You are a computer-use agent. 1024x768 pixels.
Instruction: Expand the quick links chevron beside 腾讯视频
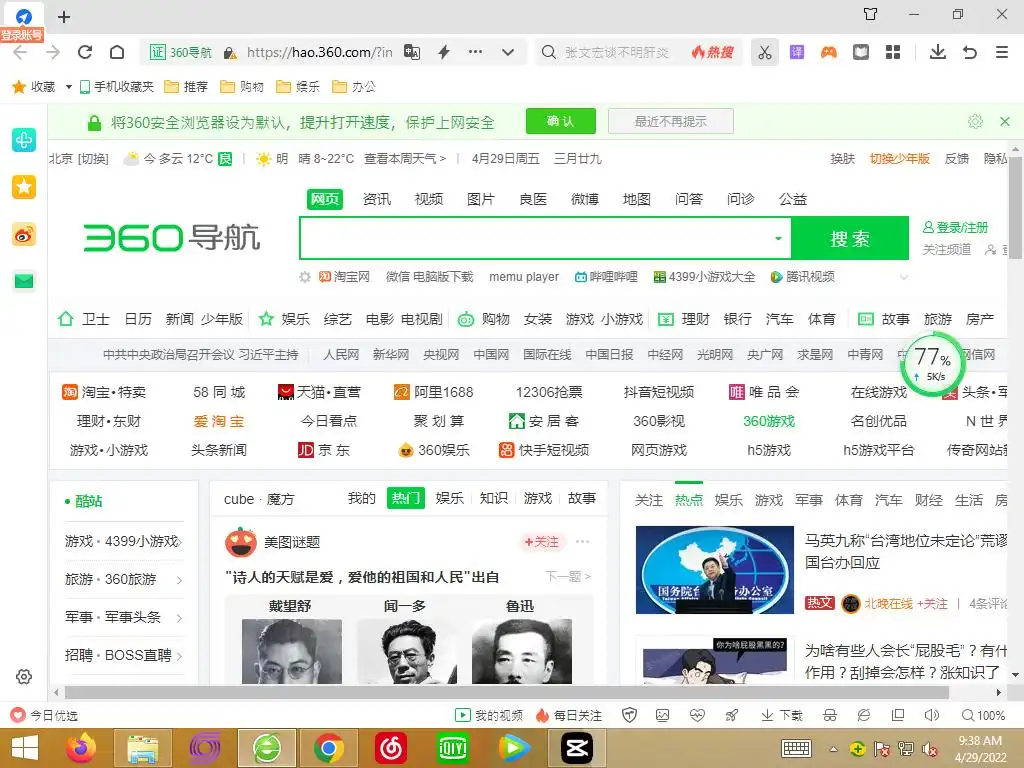(x=904, y=277)
